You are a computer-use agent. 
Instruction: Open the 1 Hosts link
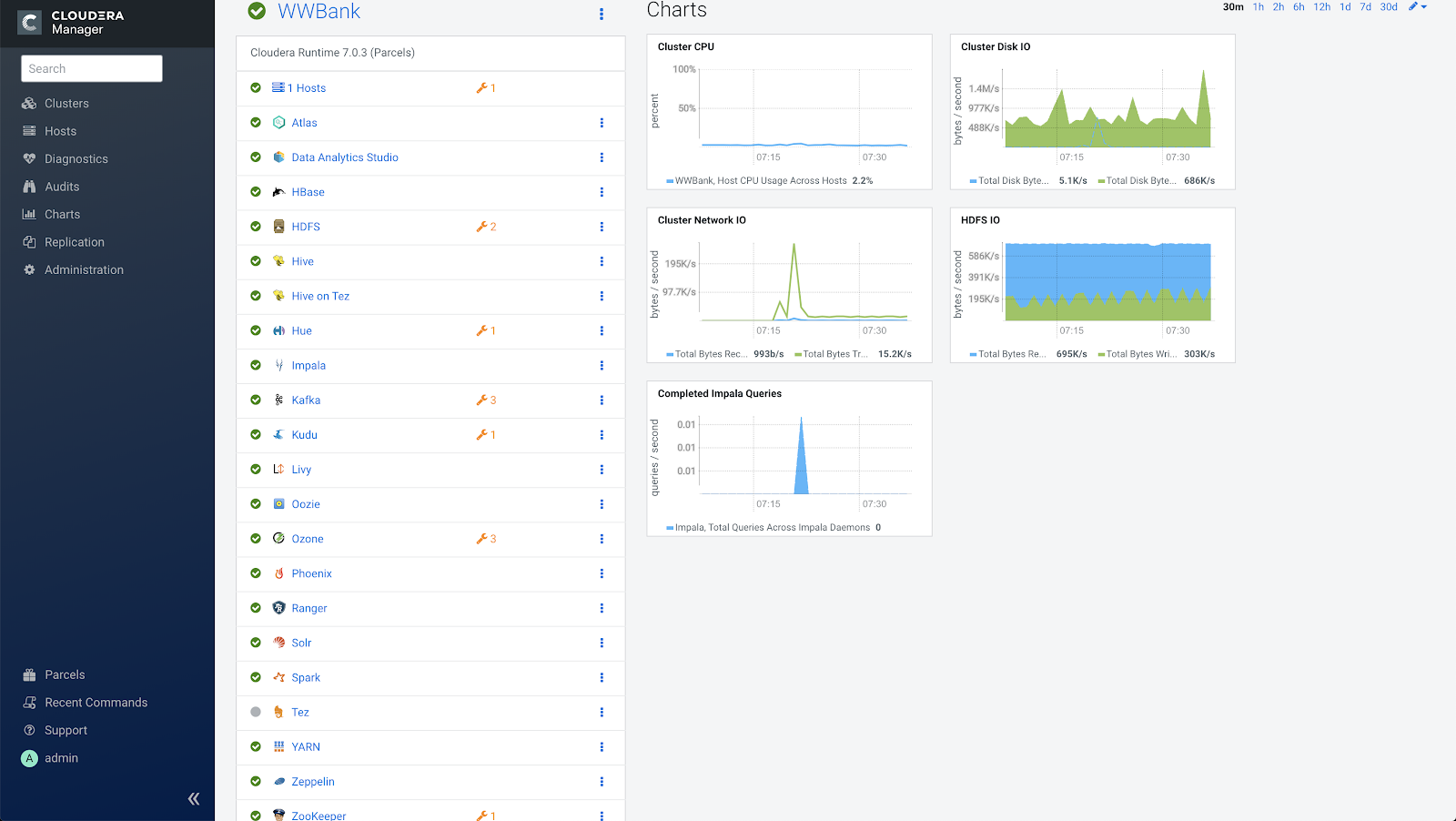[x=308, y=87]
